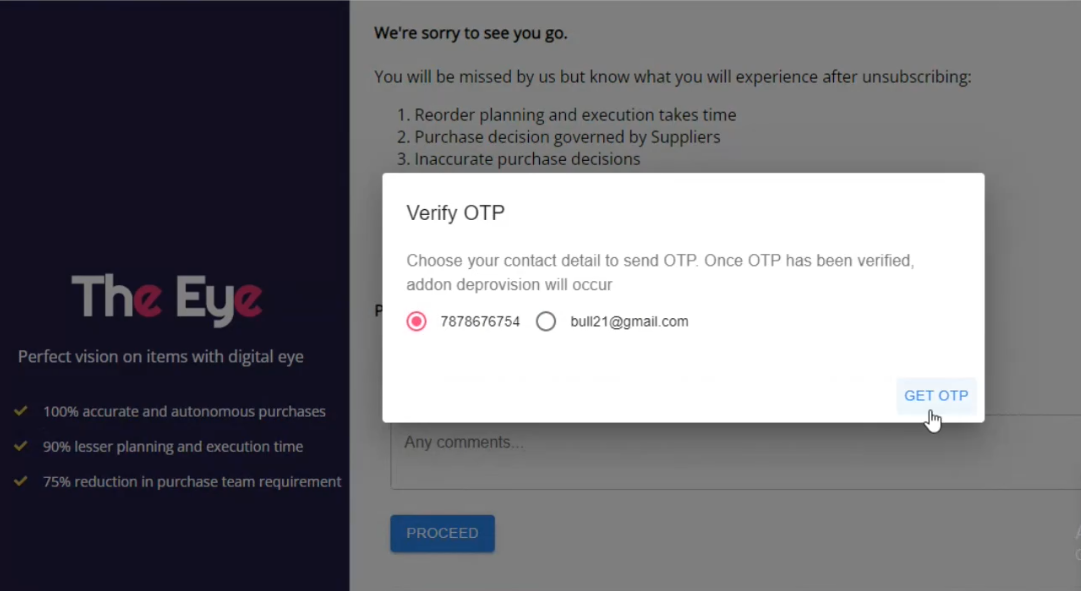Screen dimensions: 1081x591
Task: Click the OTP contact detail instruction text
Action: (660, 272)
